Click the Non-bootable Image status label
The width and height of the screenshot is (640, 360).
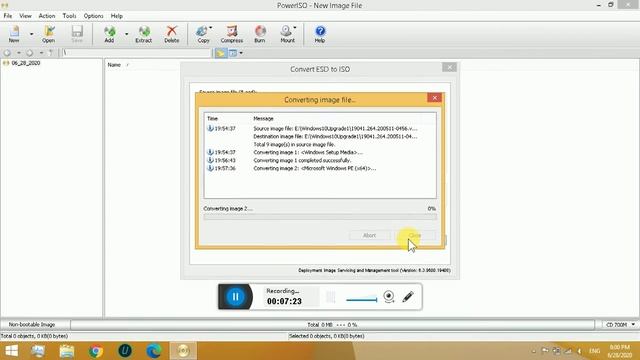[x=32, y=325]
